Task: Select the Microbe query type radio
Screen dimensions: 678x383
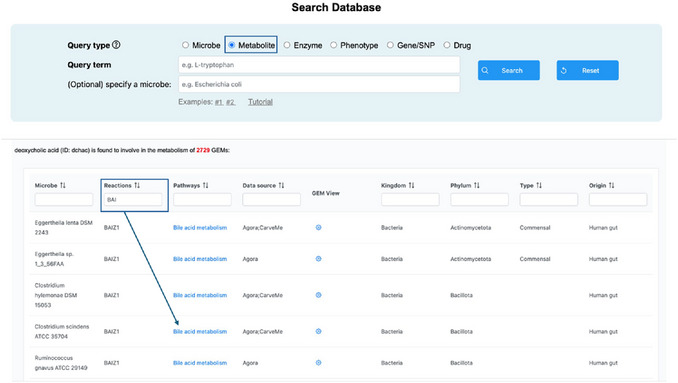Action: pyautogui.click(x=185, y=45)
